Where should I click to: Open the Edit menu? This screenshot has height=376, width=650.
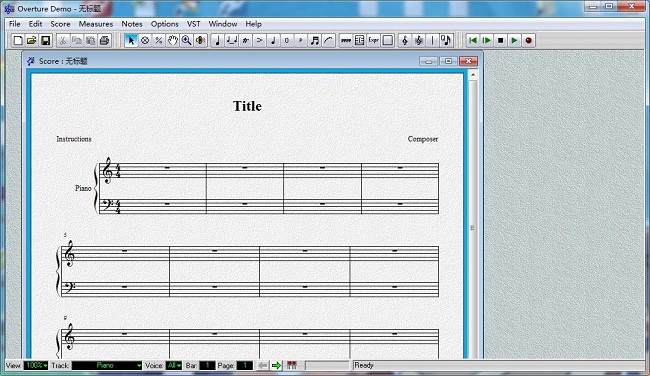pos(35,24)
